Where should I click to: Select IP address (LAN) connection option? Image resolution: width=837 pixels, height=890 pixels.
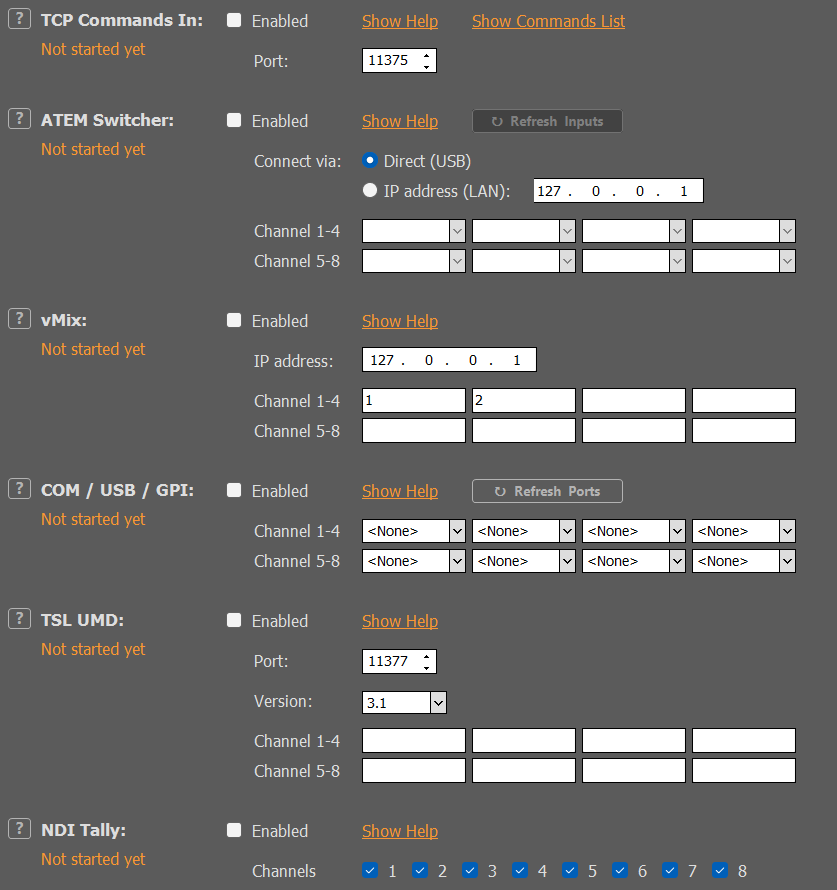coord(370,190)
